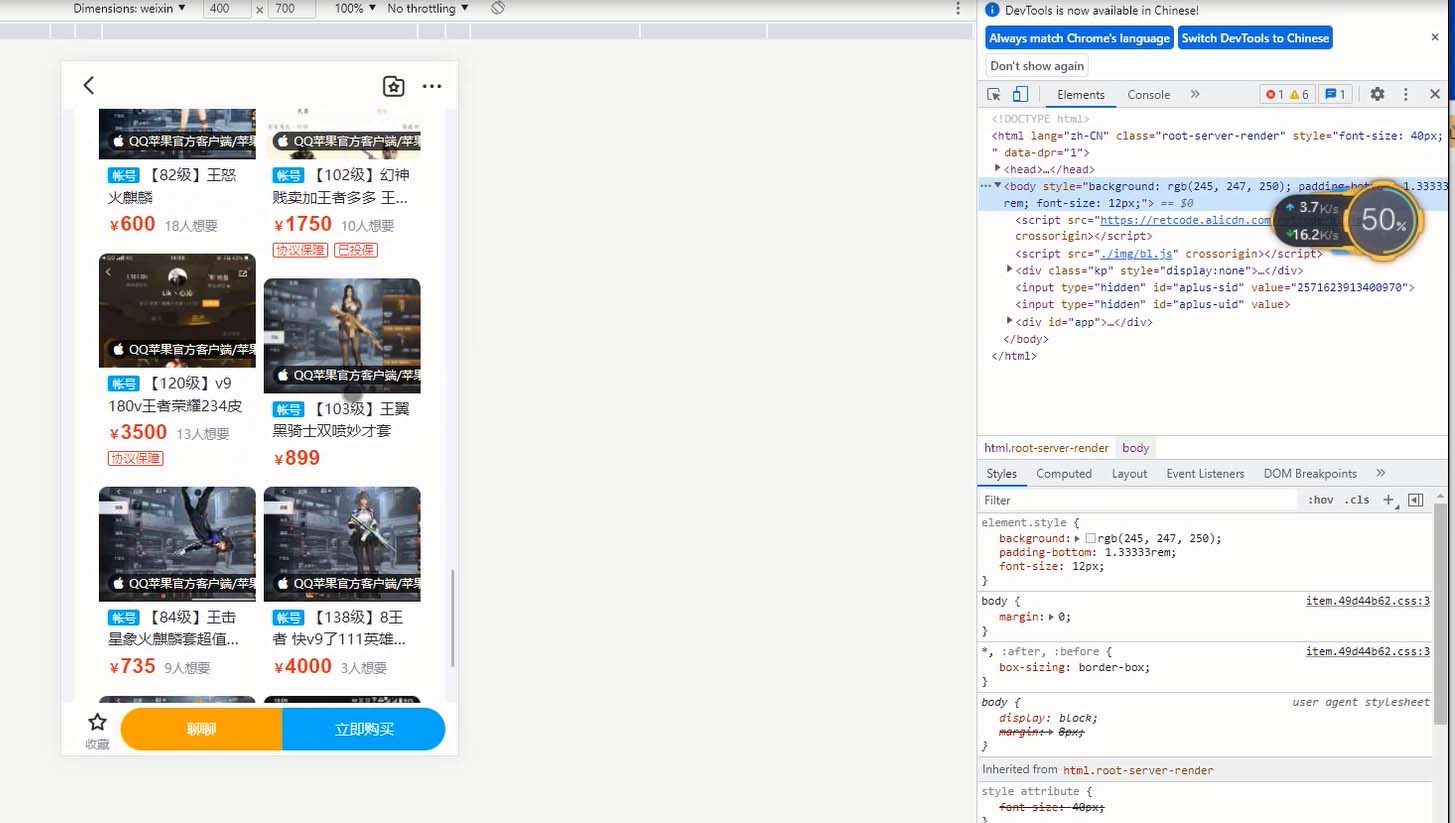Click the rotate screen icon

pos(498,8)
